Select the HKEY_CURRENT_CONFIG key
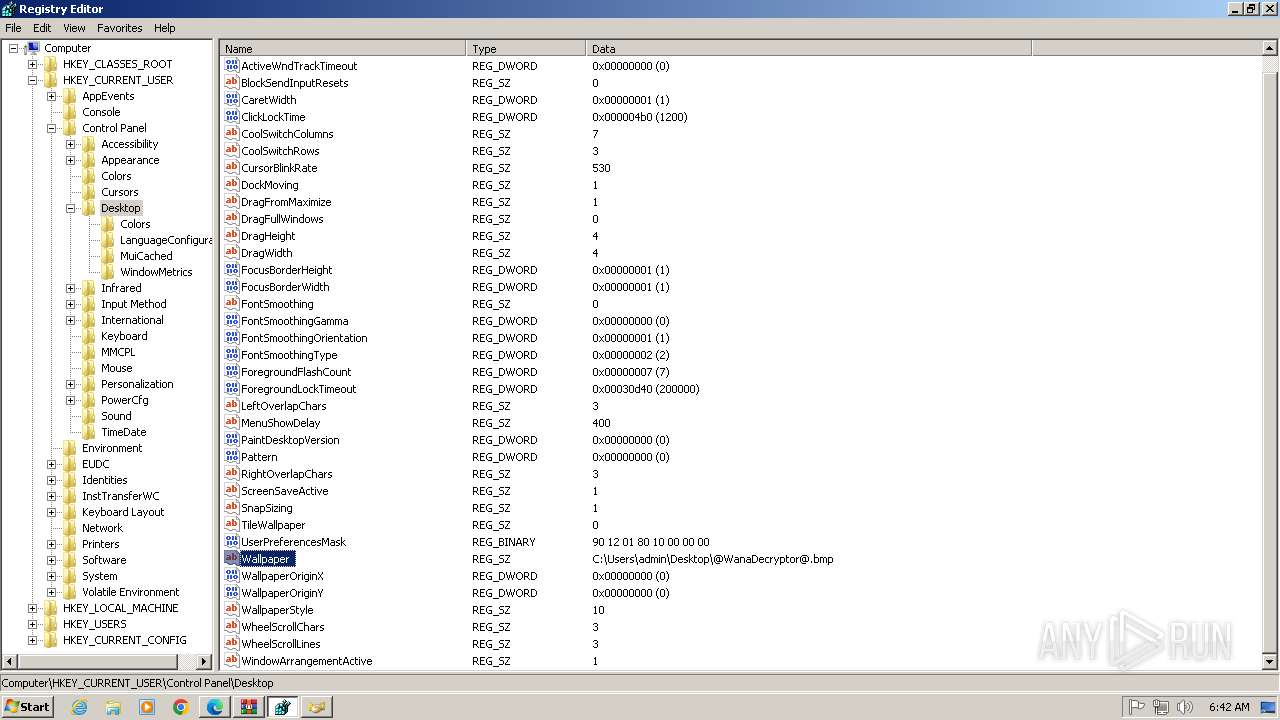This screenshot has width=1280, height=720. tap(124, 640)
